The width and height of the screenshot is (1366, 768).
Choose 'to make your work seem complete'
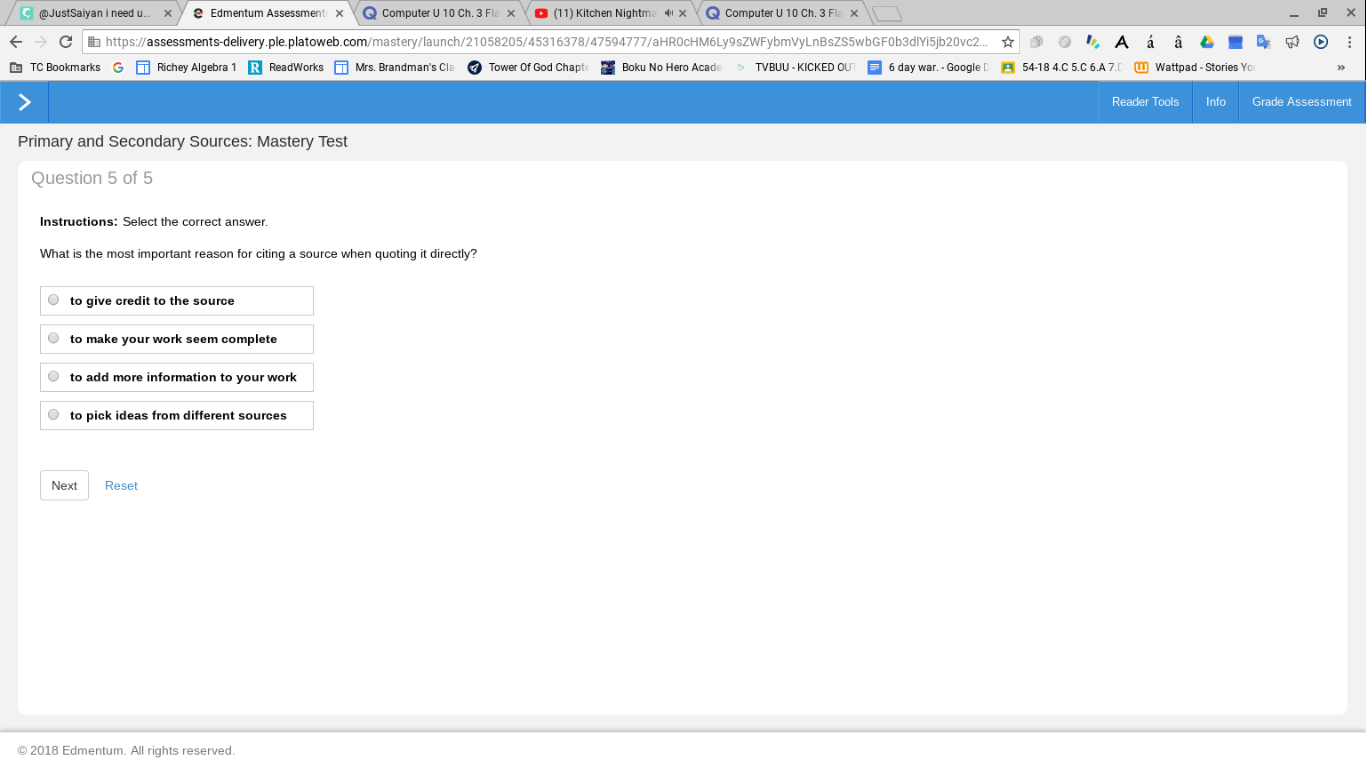coord(177,339)
